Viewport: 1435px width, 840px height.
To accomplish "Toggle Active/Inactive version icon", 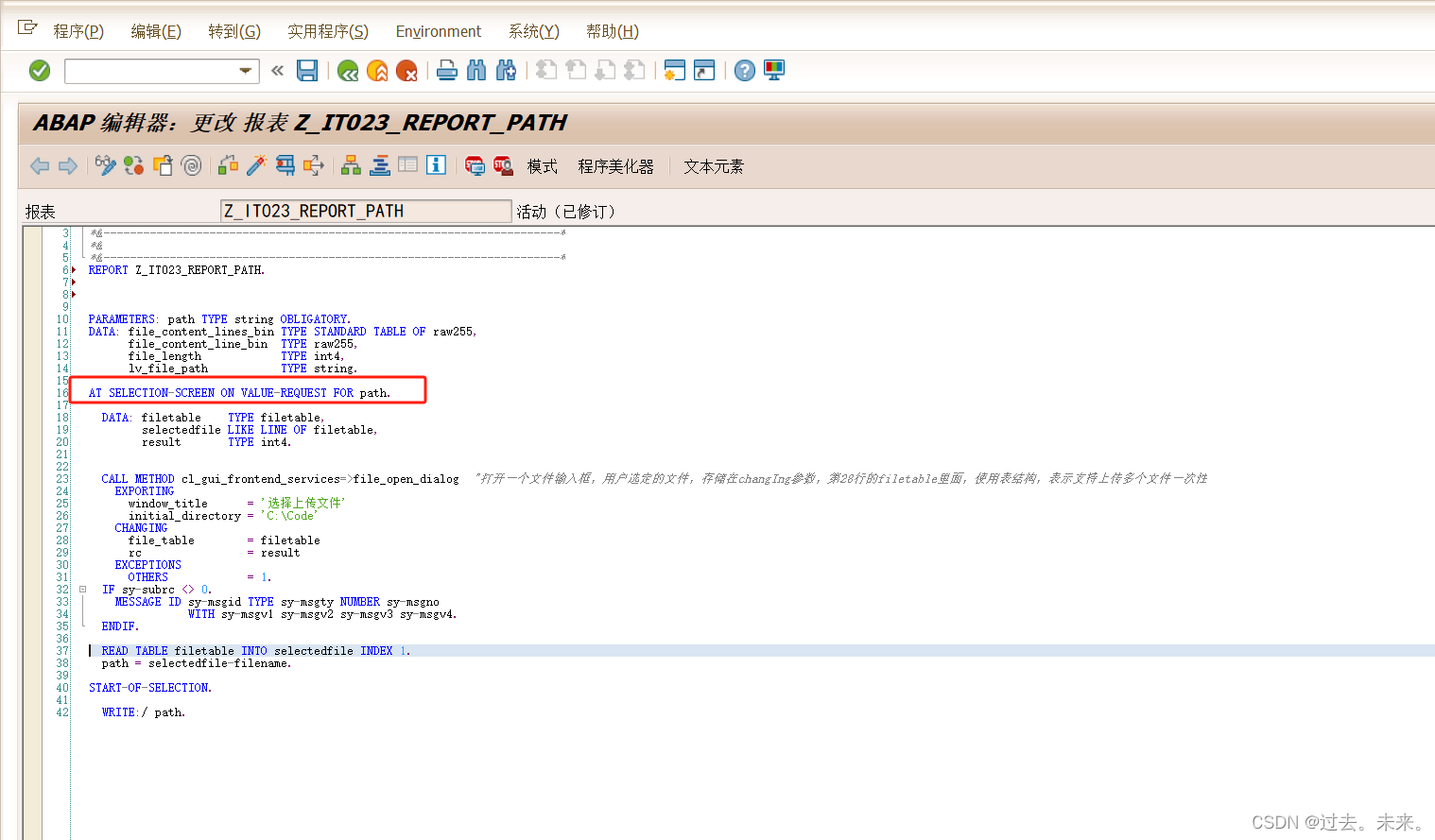I will [x=133, y=166].
